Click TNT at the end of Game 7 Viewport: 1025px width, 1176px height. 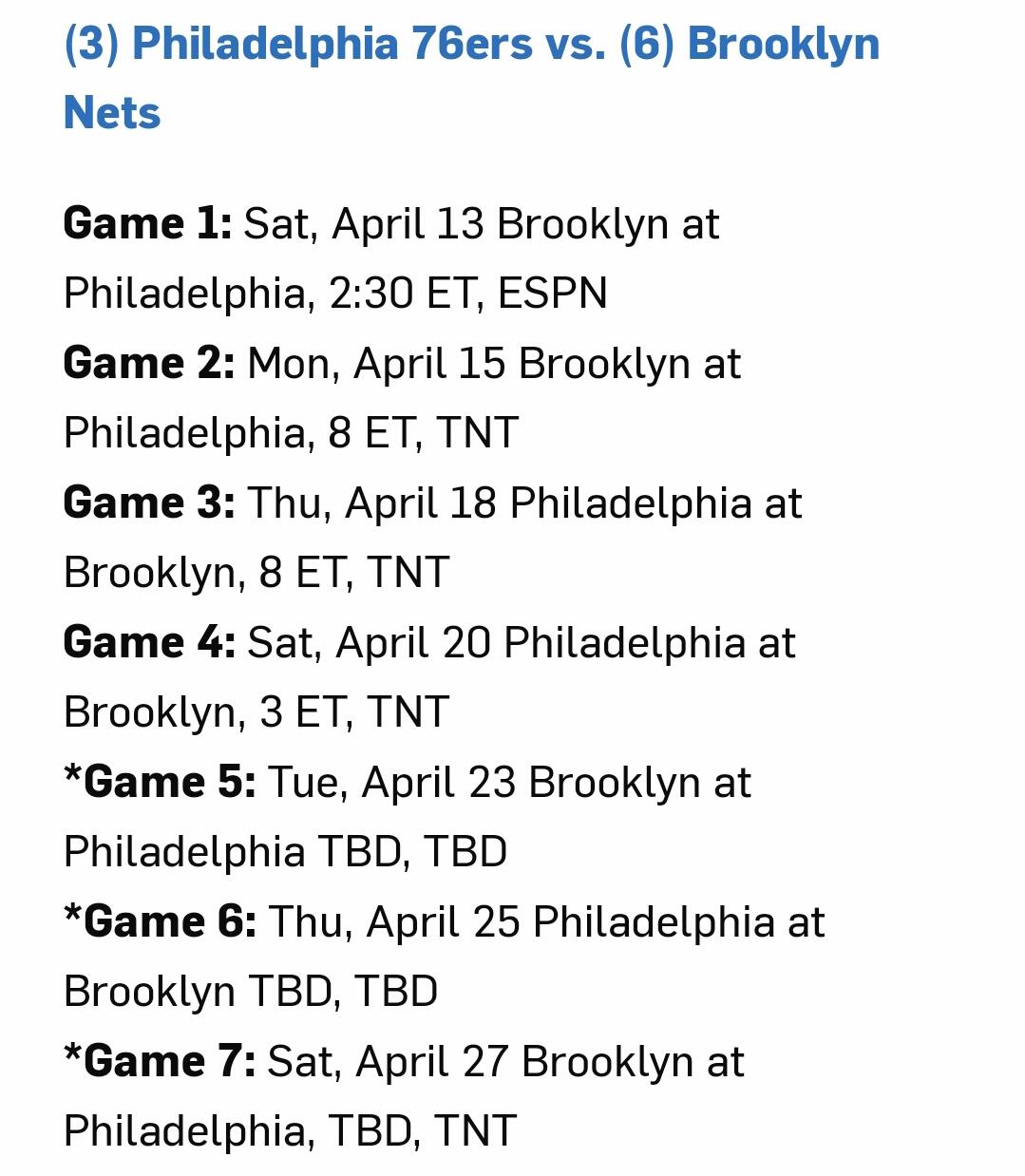pyautogui.click(x=475, y=1132)
